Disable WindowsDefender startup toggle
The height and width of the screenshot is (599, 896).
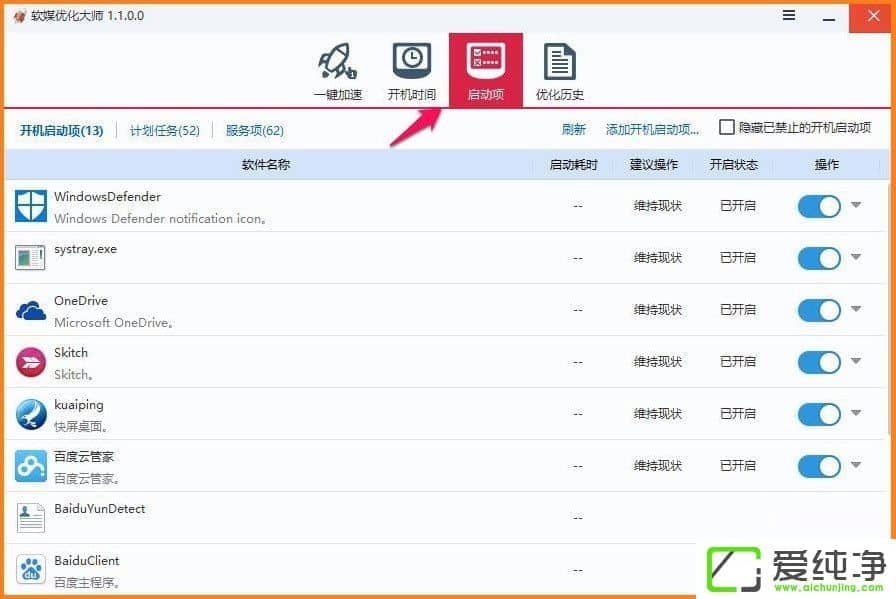tap(819, 206)
